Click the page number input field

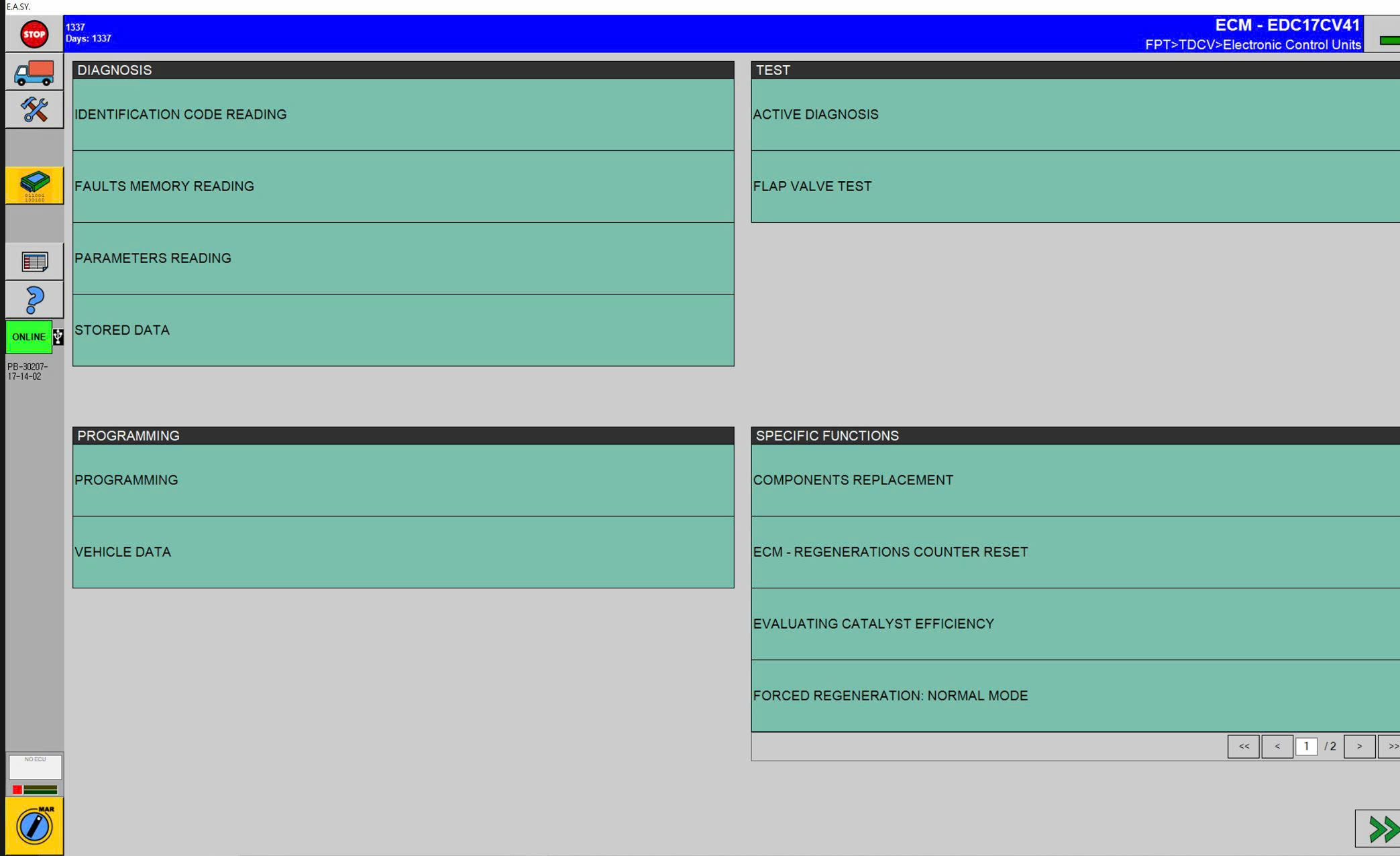(x=1306, y=746)
